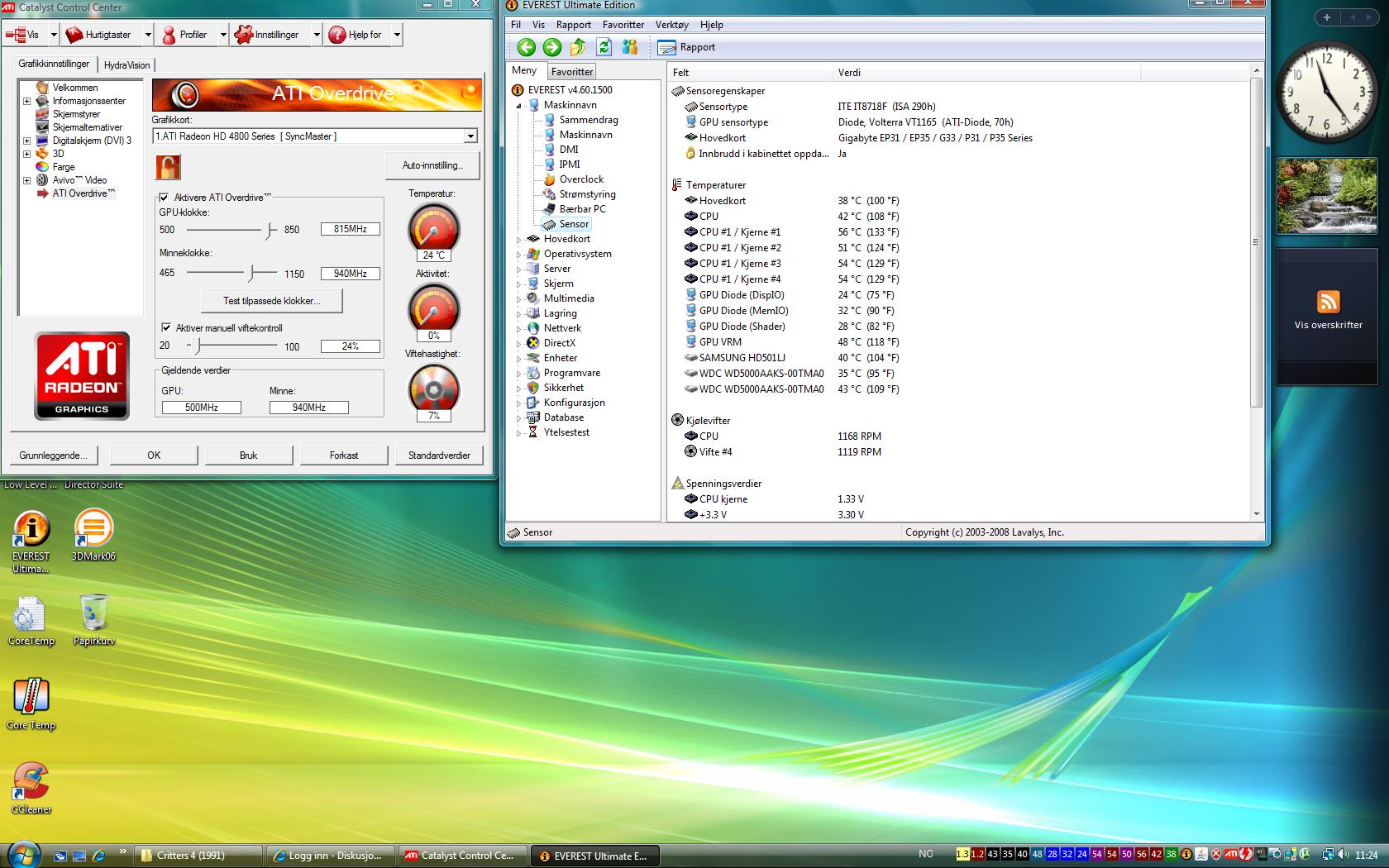Click the RSS feed icon in sidebar gadget
The width and height of the screenshot is (1389, 868).
tap(1328, 301)
